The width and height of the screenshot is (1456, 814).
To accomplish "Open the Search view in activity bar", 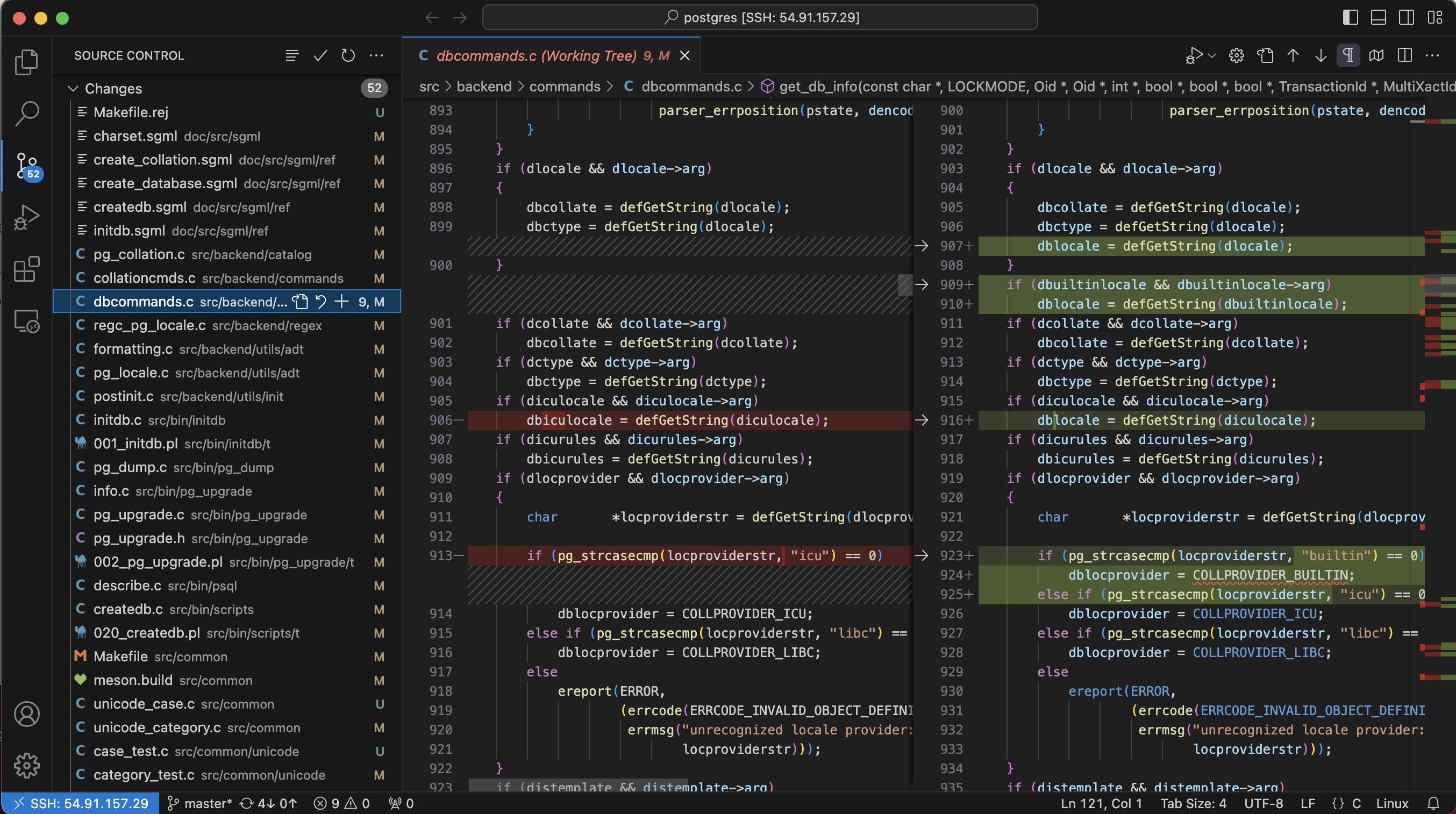I will [x=26, y=113].
